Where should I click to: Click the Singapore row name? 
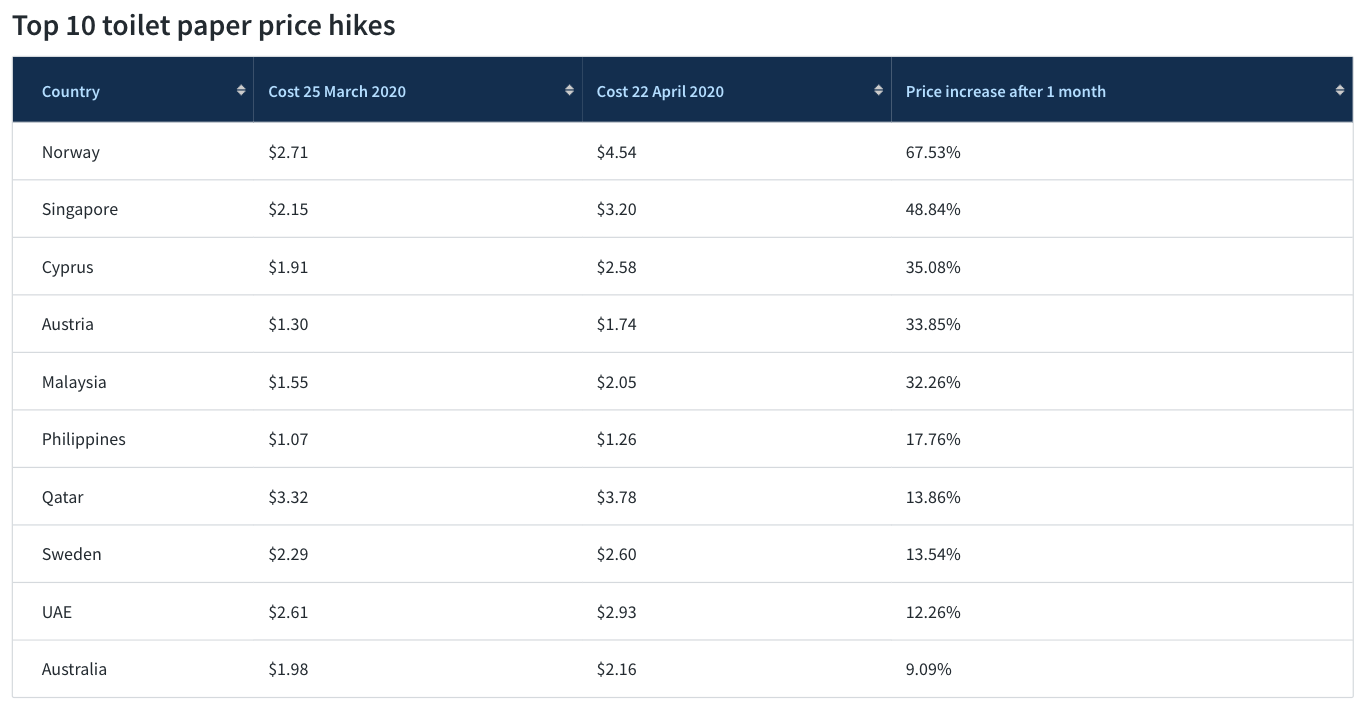[80, 209]
